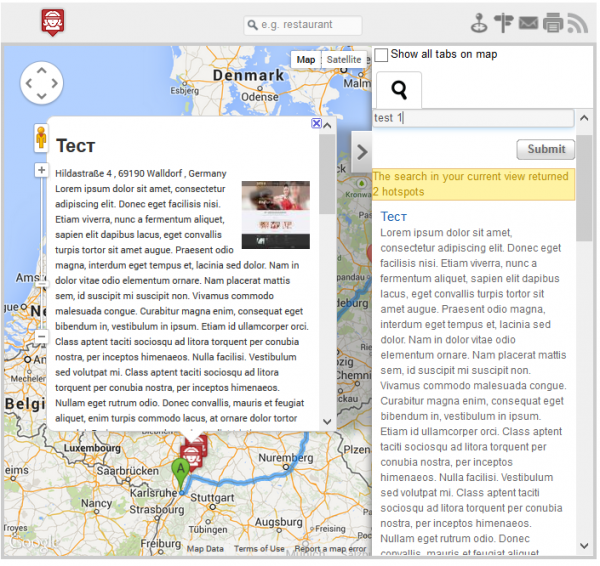Click the red hotspot marker on the map

[x=191, y=457]
